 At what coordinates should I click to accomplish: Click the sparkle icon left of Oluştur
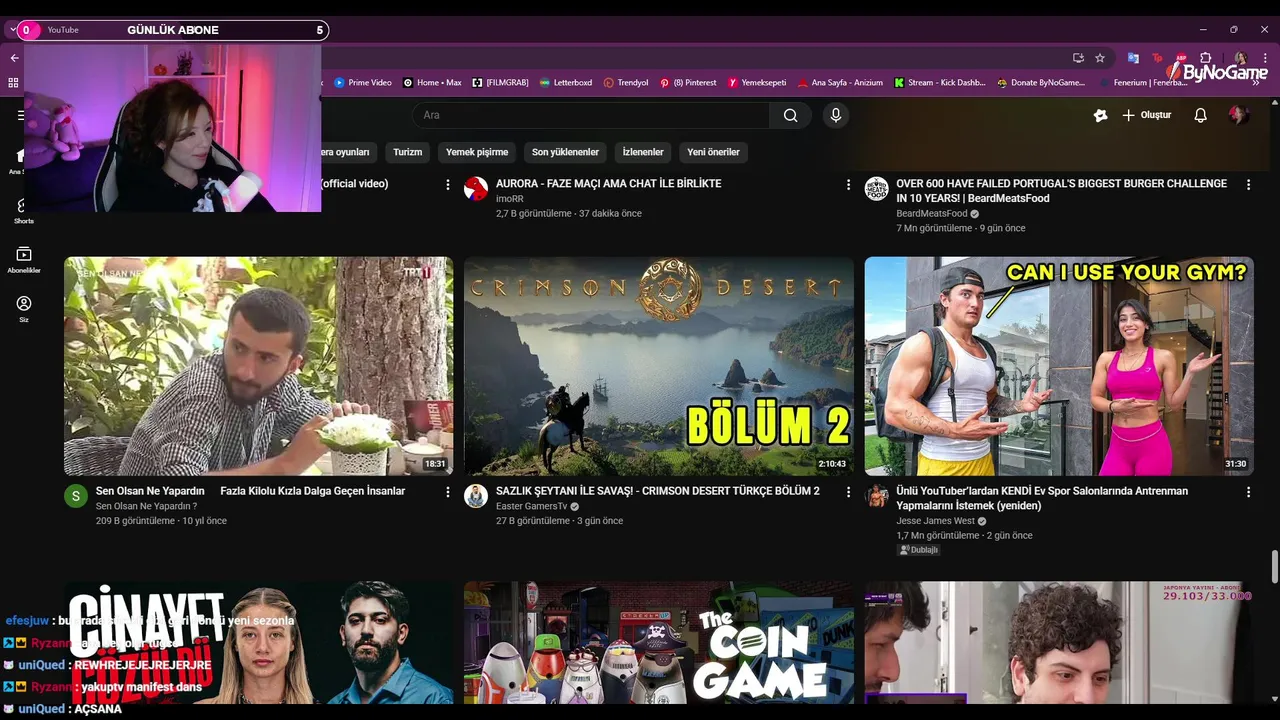1100,115
